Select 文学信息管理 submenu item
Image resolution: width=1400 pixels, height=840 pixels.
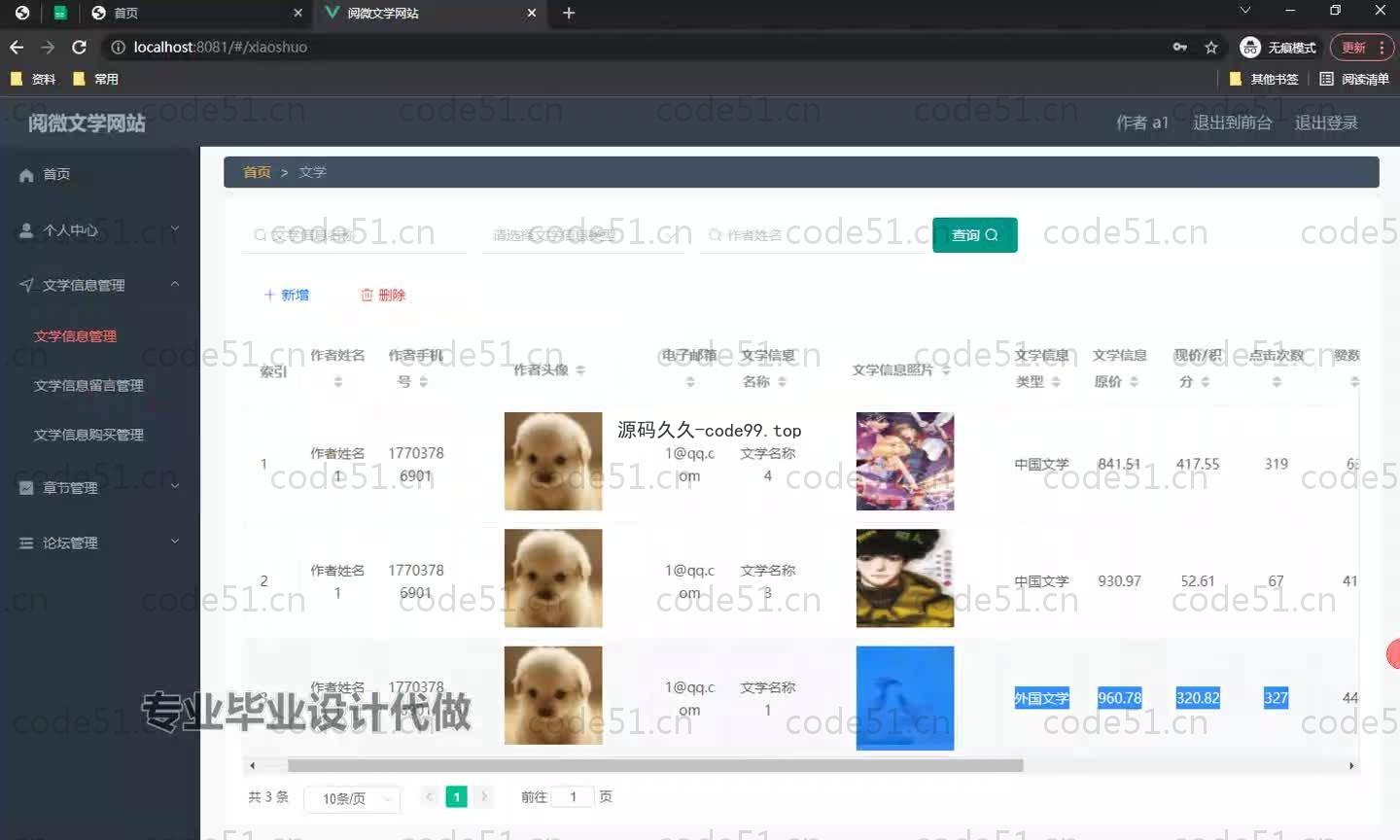tap(76, 336)
